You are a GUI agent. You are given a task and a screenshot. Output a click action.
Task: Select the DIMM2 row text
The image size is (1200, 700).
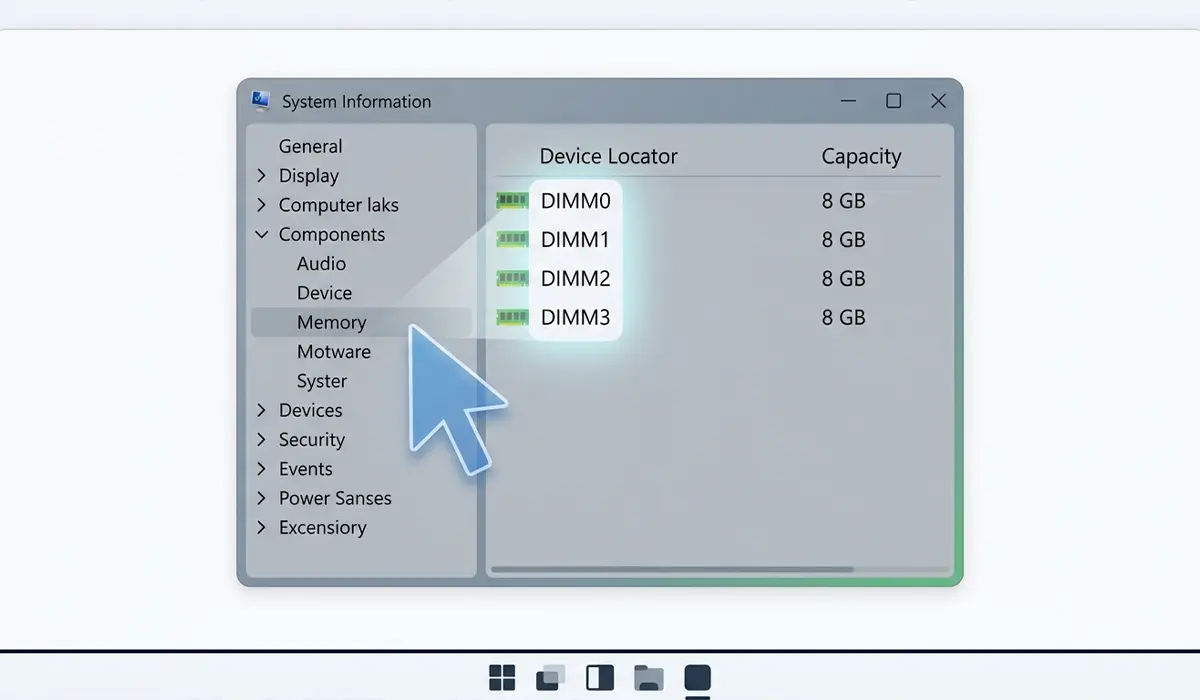[575, 279]
